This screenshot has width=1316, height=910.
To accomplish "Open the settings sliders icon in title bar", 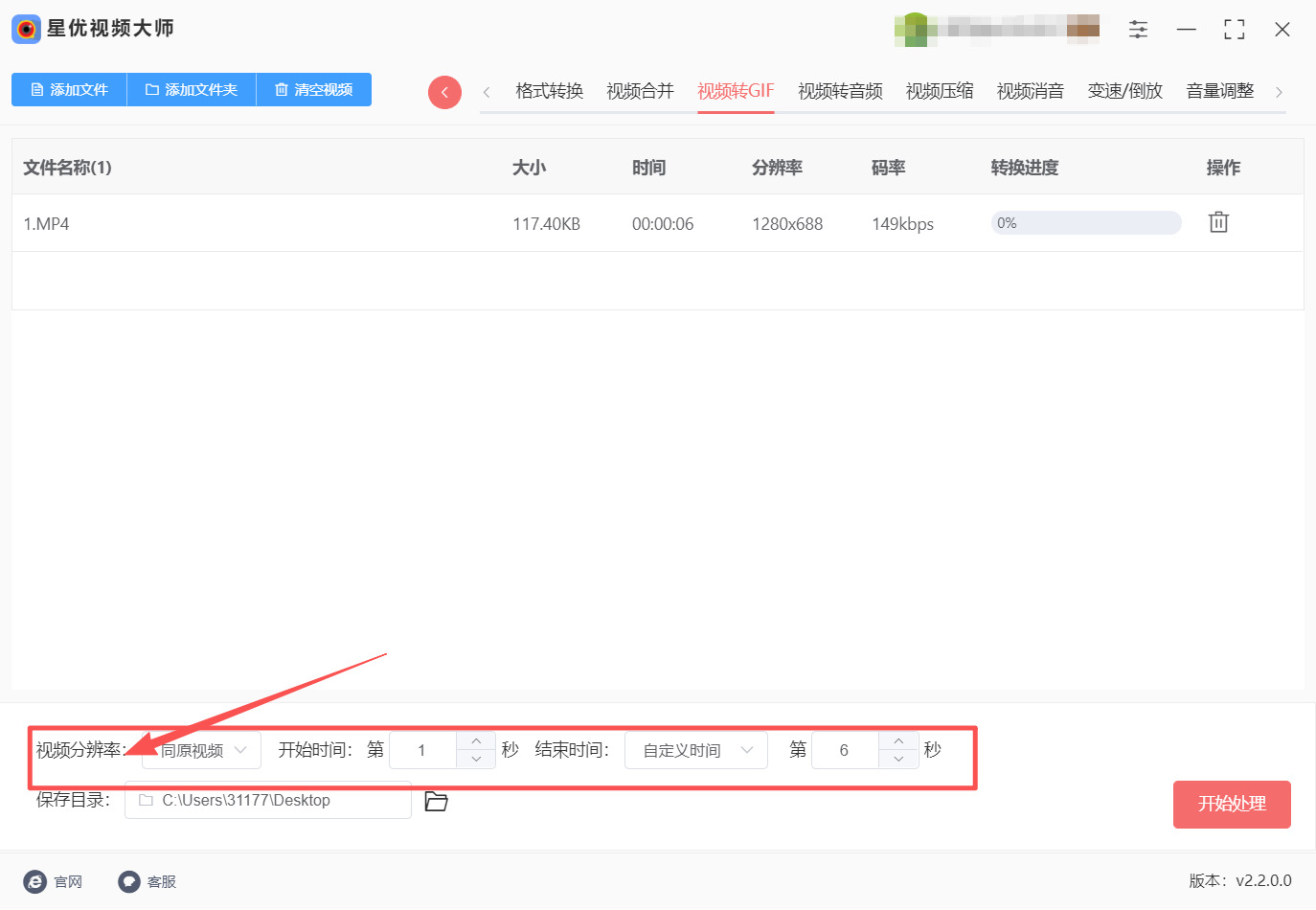I will [x=1138, y=30].
